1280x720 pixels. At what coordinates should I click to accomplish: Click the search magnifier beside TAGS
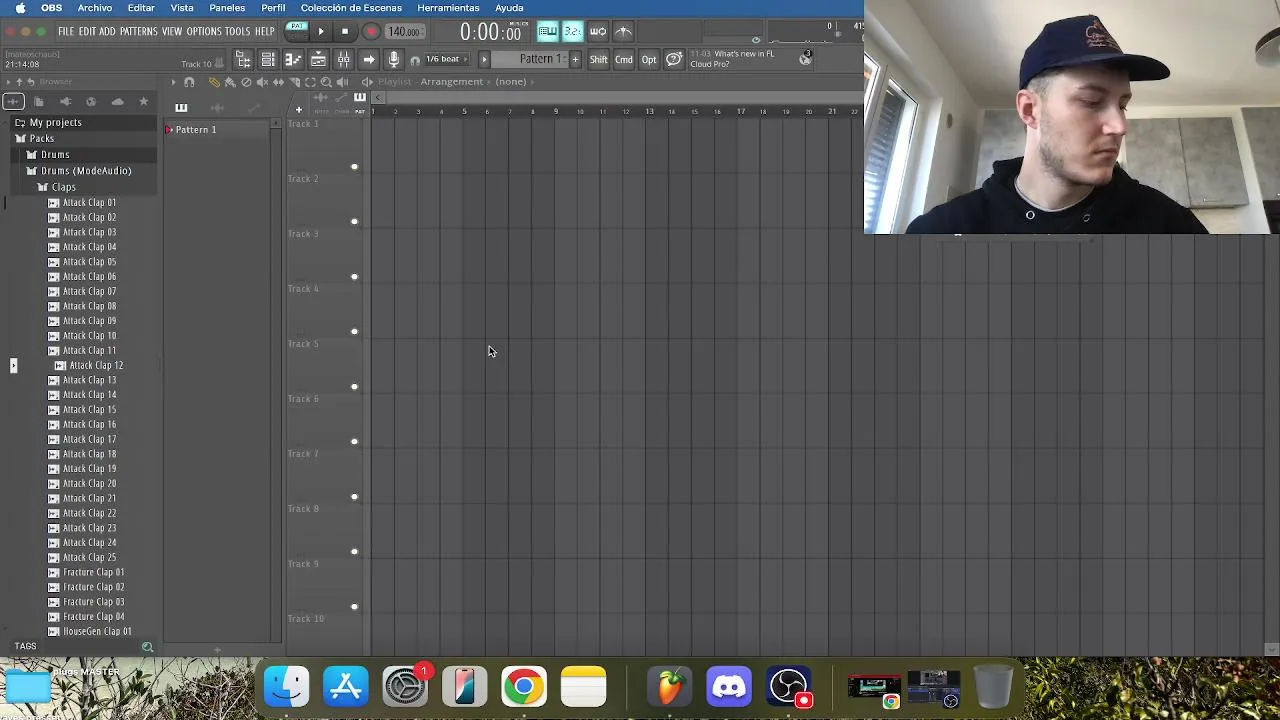click(147, 647)
